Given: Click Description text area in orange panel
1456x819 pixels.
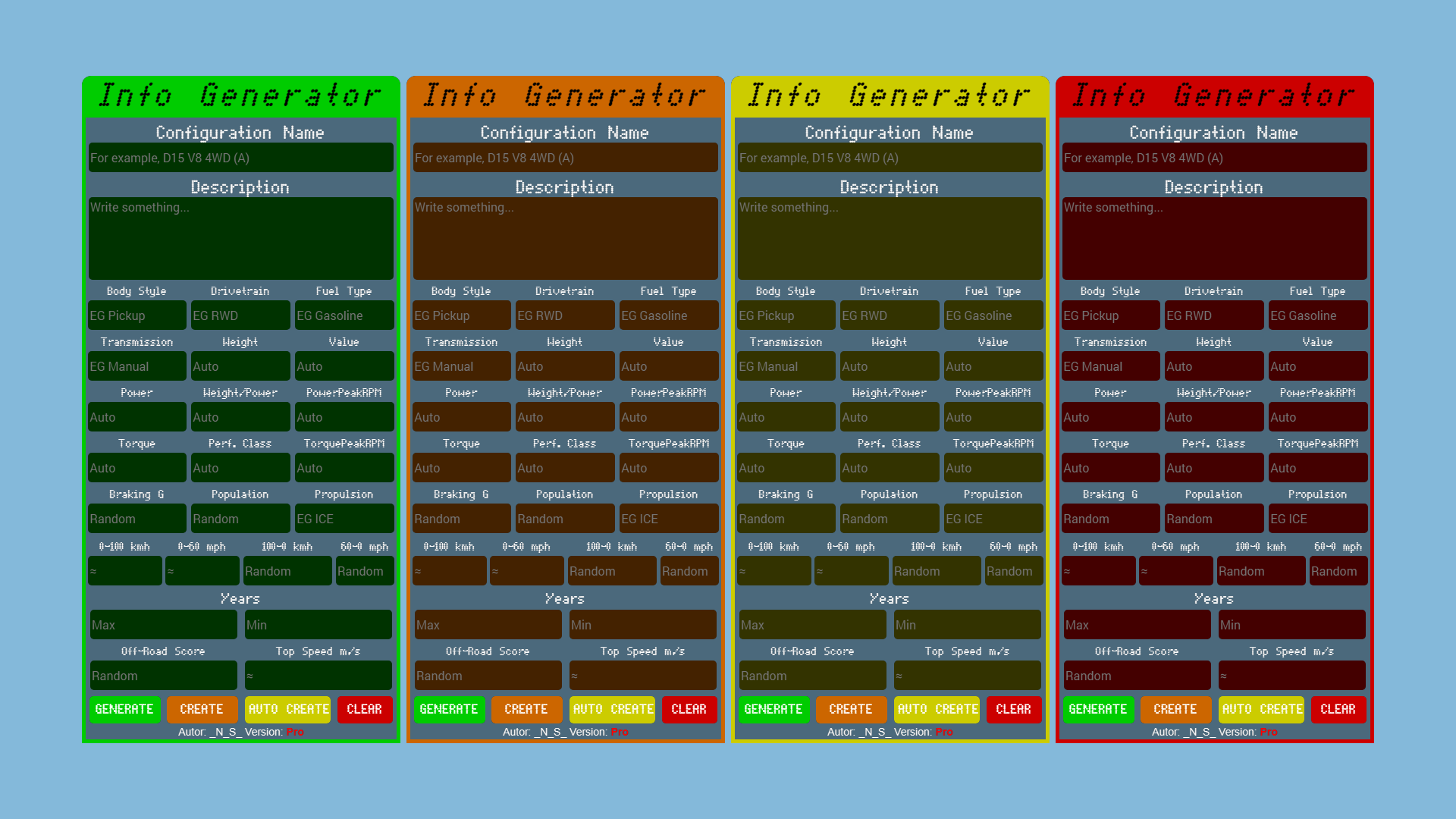Looking at the screenshot, I should pos(566,238).
